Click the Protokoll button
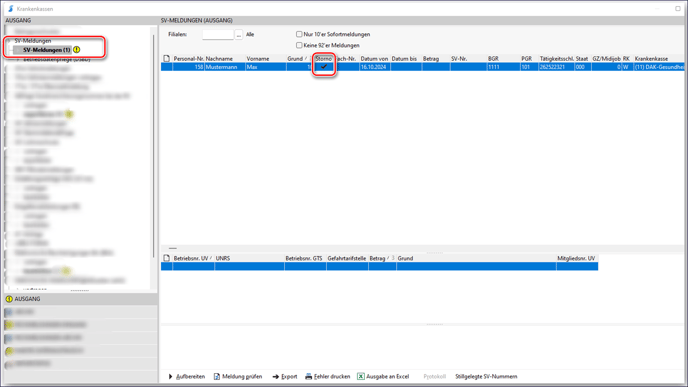The width and height of the screenshot is (688, 387). pyautogui.click(x=434, y=376)
